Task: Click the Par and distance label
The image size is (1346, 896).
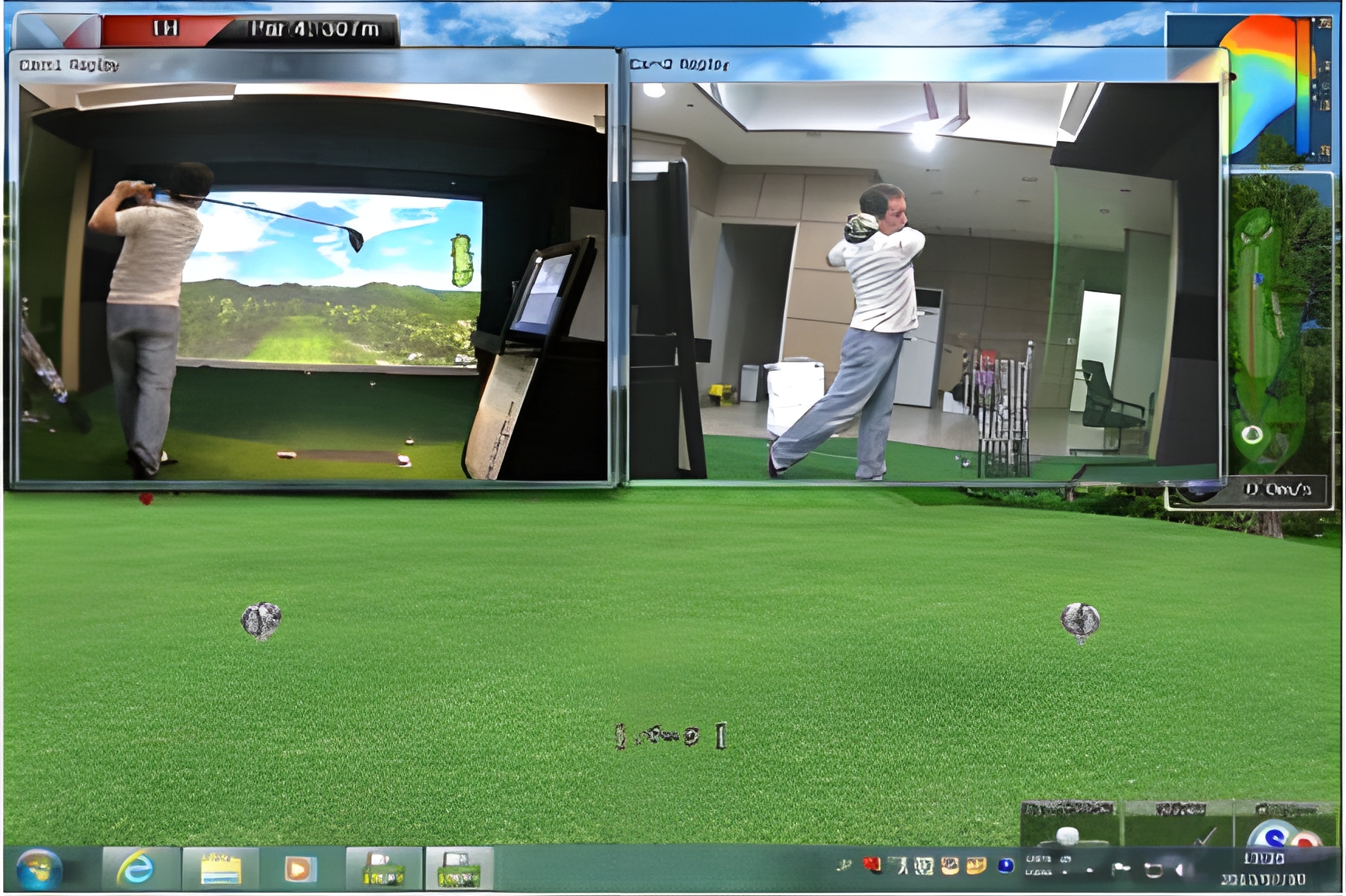Action: point(314,29)
